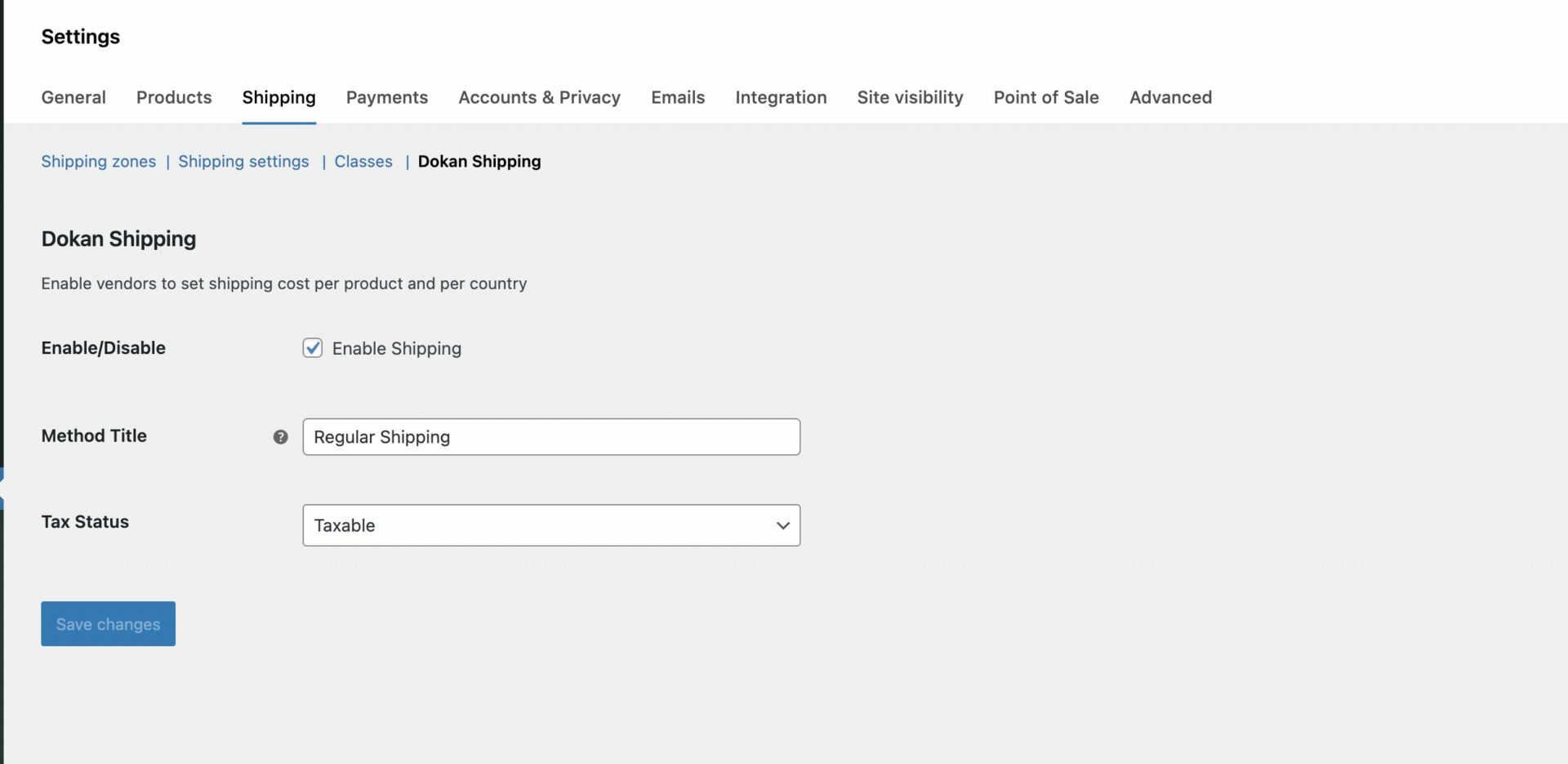The height and width of the screenshot is (764, 1568).
Task: Open the Classes section
Action: coord(363,162)
